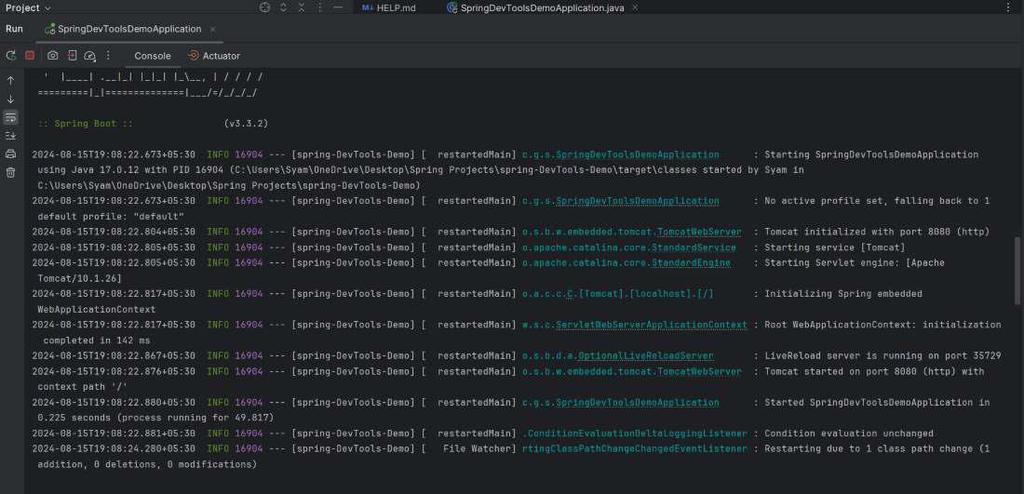Click timestamp 2024-08-15T19:08:24.280+05:30

113,450
